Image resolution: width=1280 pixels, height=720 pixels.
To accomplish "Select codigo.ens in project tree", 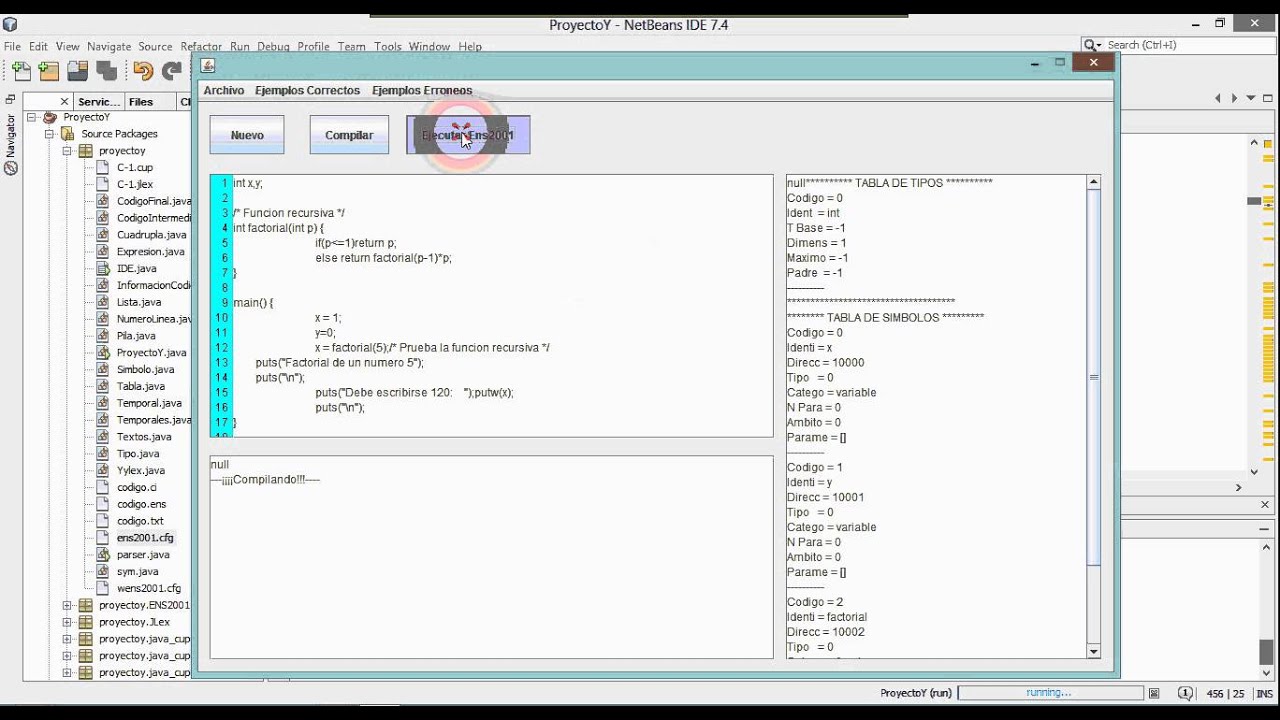I will [x=141, y=504].
